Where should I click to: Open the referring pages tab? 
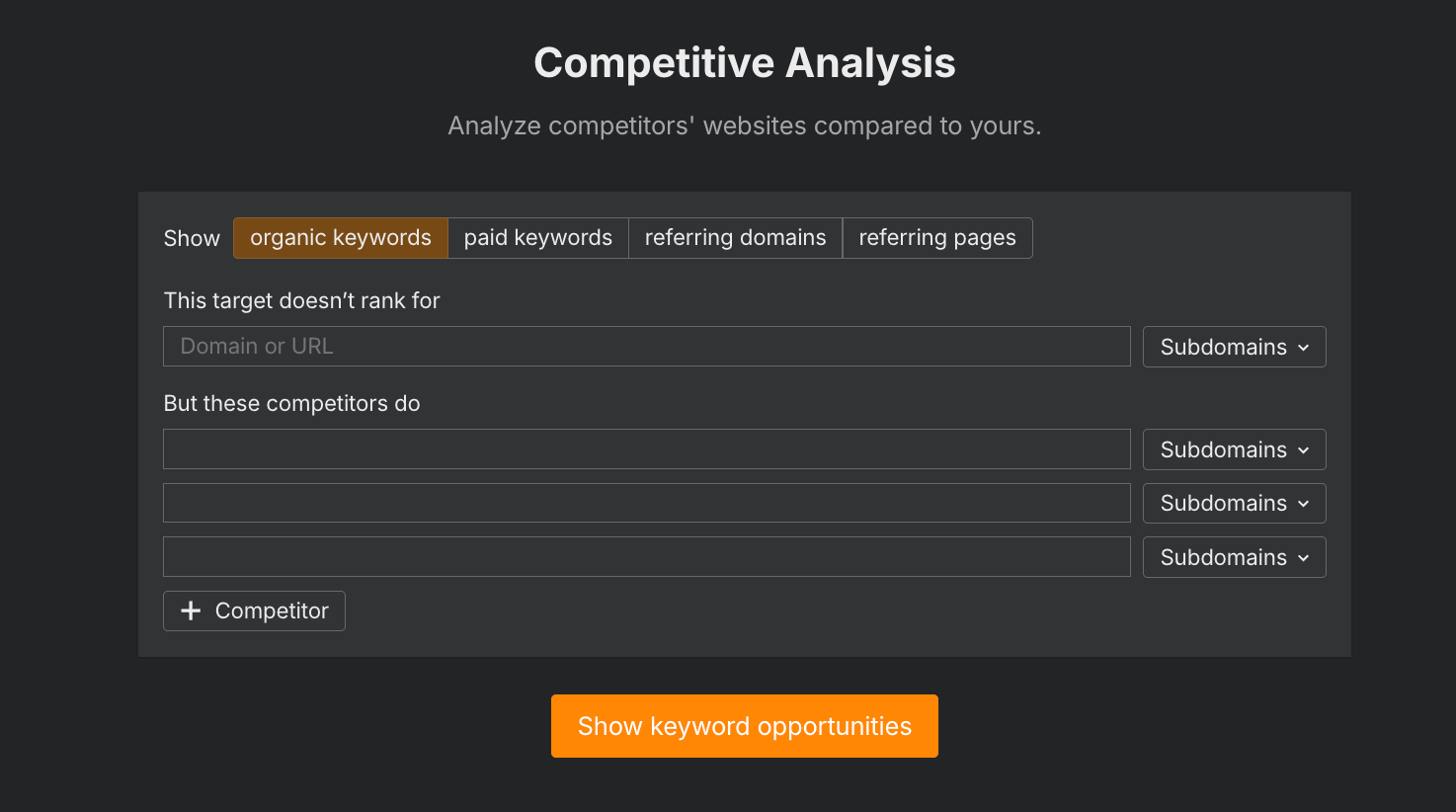tap(936, 237)
